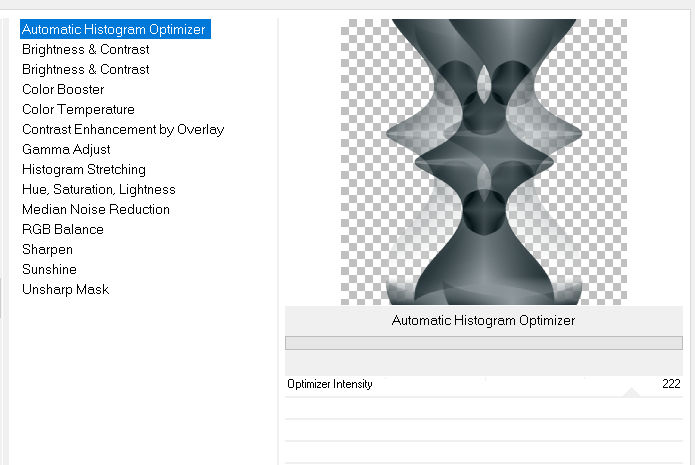Pick Contrast Enhancement by Overlay filter
This screenshot has height=465, width=695.
123,129
